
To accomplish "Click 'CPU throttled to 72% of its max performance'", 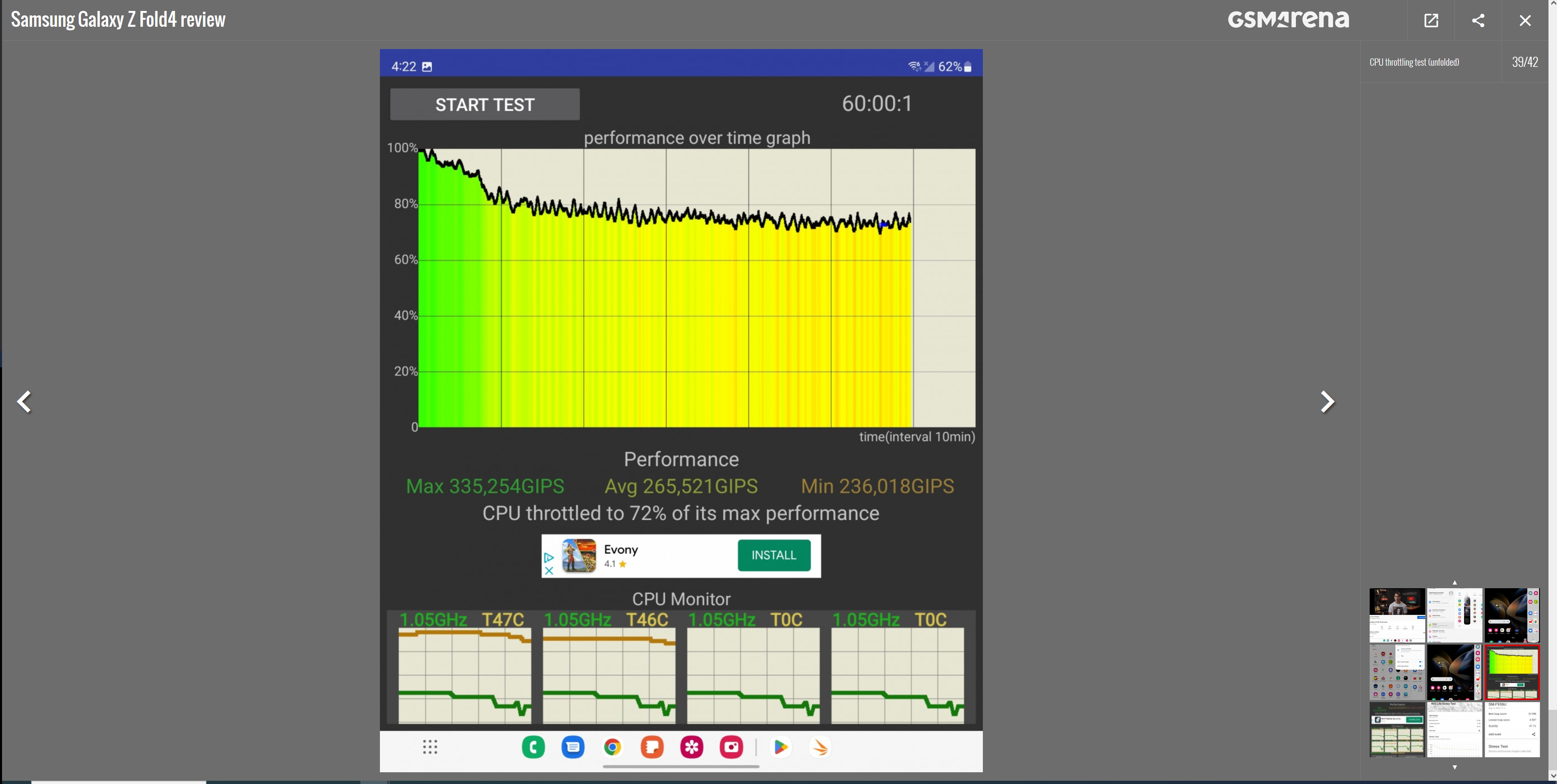I will pyautogui.click(x=681, y=513).
